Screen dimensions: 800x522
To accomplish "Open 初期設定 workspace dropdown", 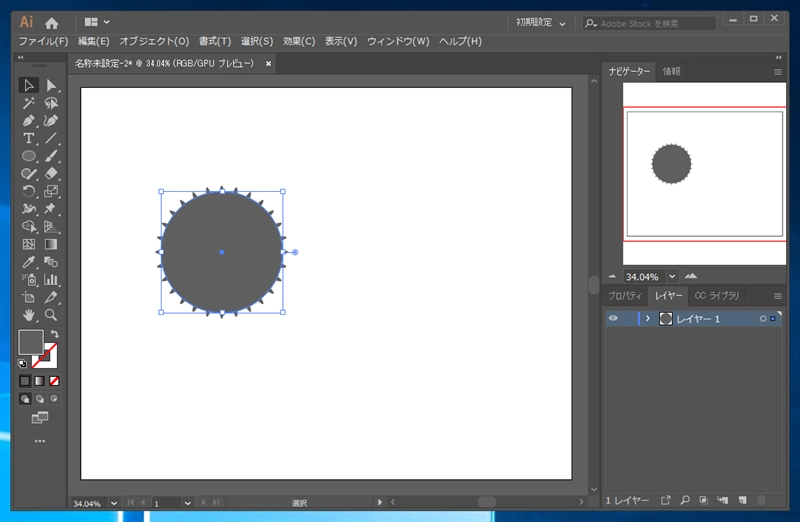I will (540, 22).
